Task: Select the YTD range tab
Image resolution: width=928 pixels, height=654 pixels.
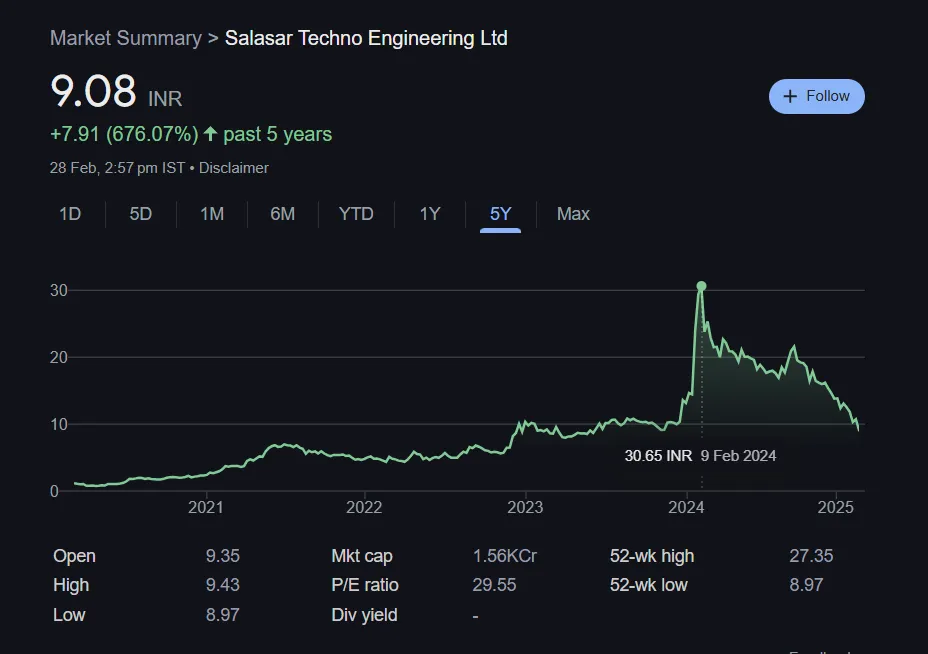Action: [x=356, y=214]
